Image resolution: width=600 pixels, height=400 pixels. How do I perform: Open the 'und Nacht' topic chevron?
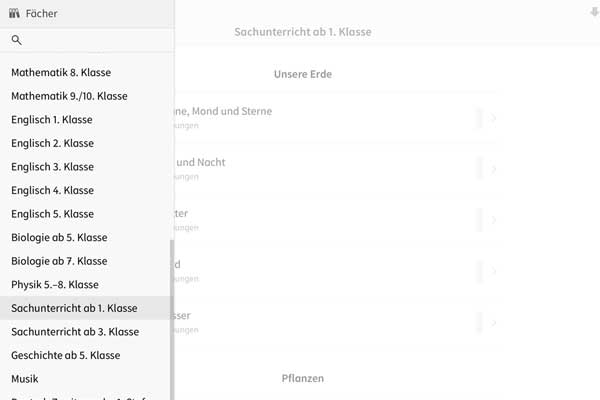494,169
